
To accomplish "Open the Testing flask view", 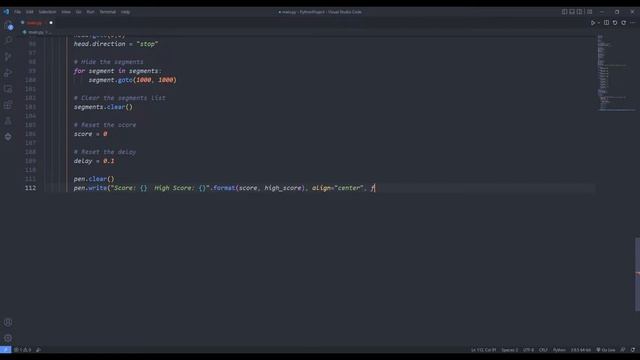I will (8, 121).
